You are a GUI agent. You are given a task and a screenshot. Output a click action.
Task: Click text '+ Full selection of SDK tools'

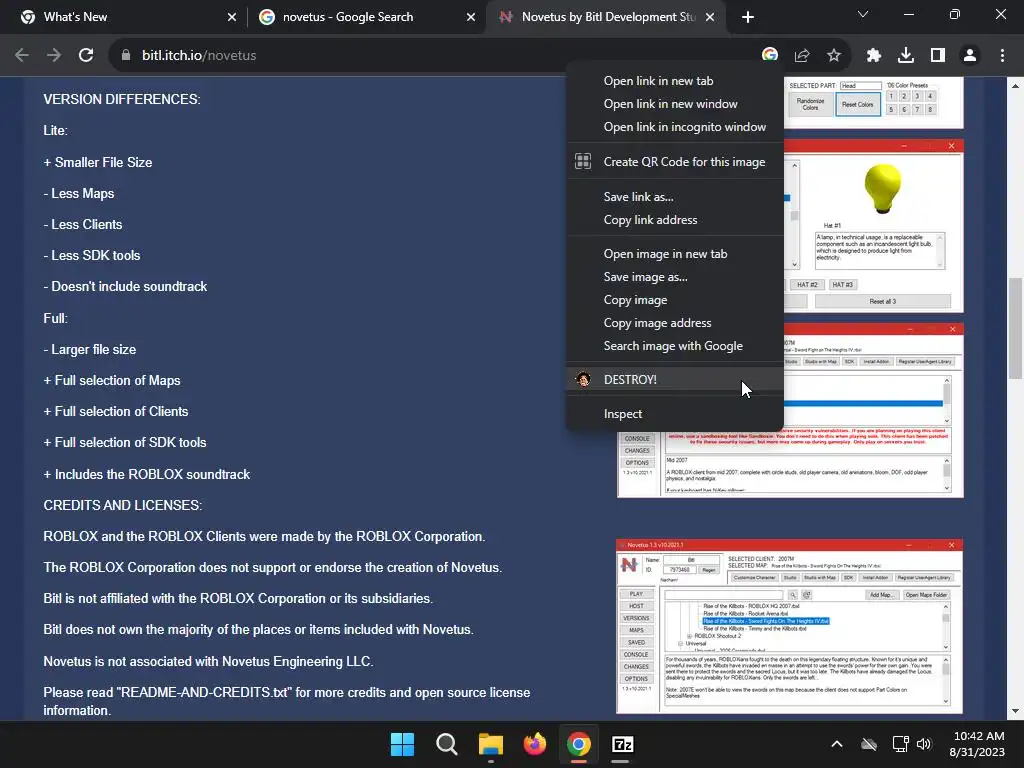tap(125, 443)
